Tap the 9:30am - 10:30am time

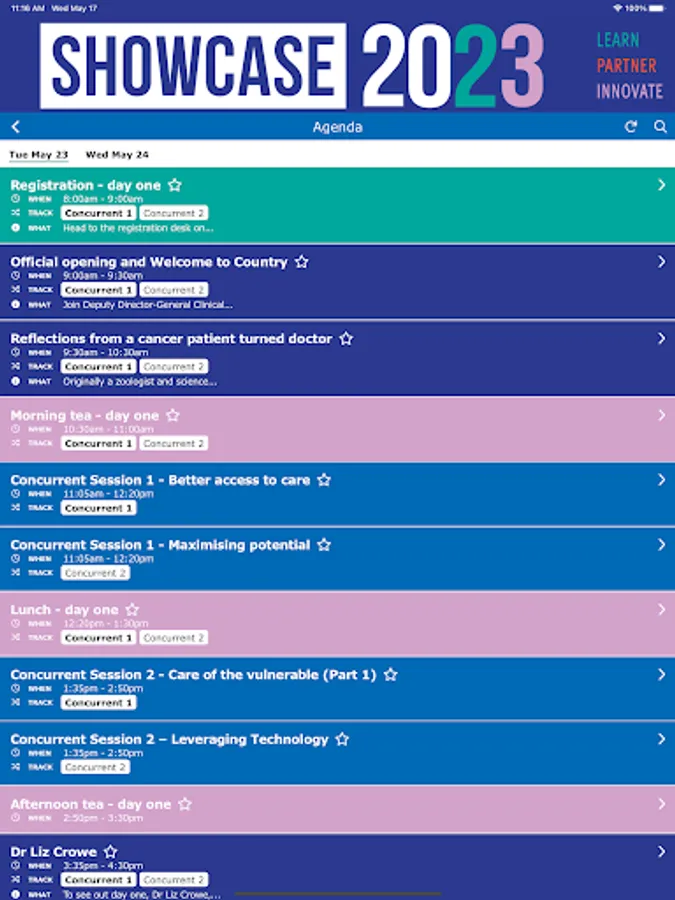click(106, 352)
